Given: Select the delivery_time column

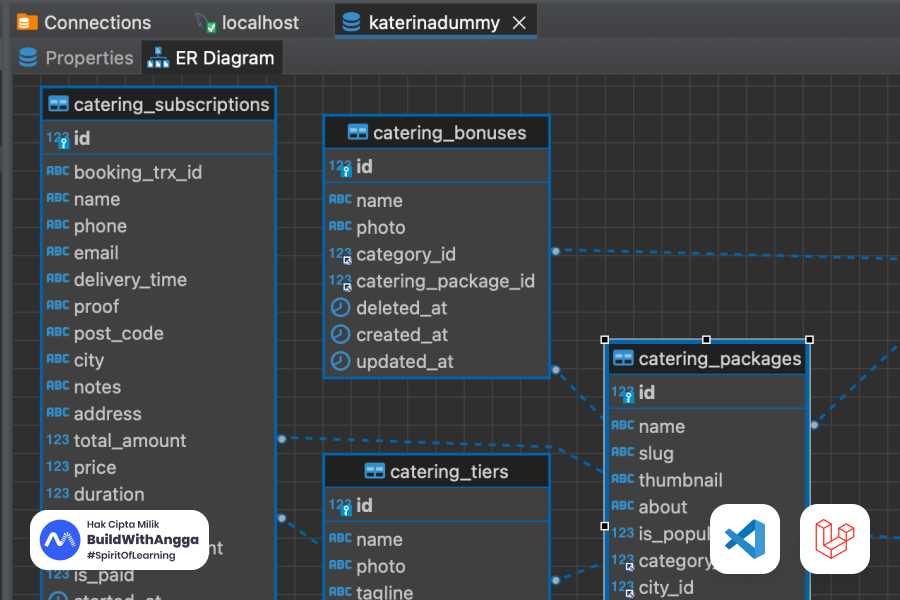Looking at the screenshot, I should click(x=129, y=280).
